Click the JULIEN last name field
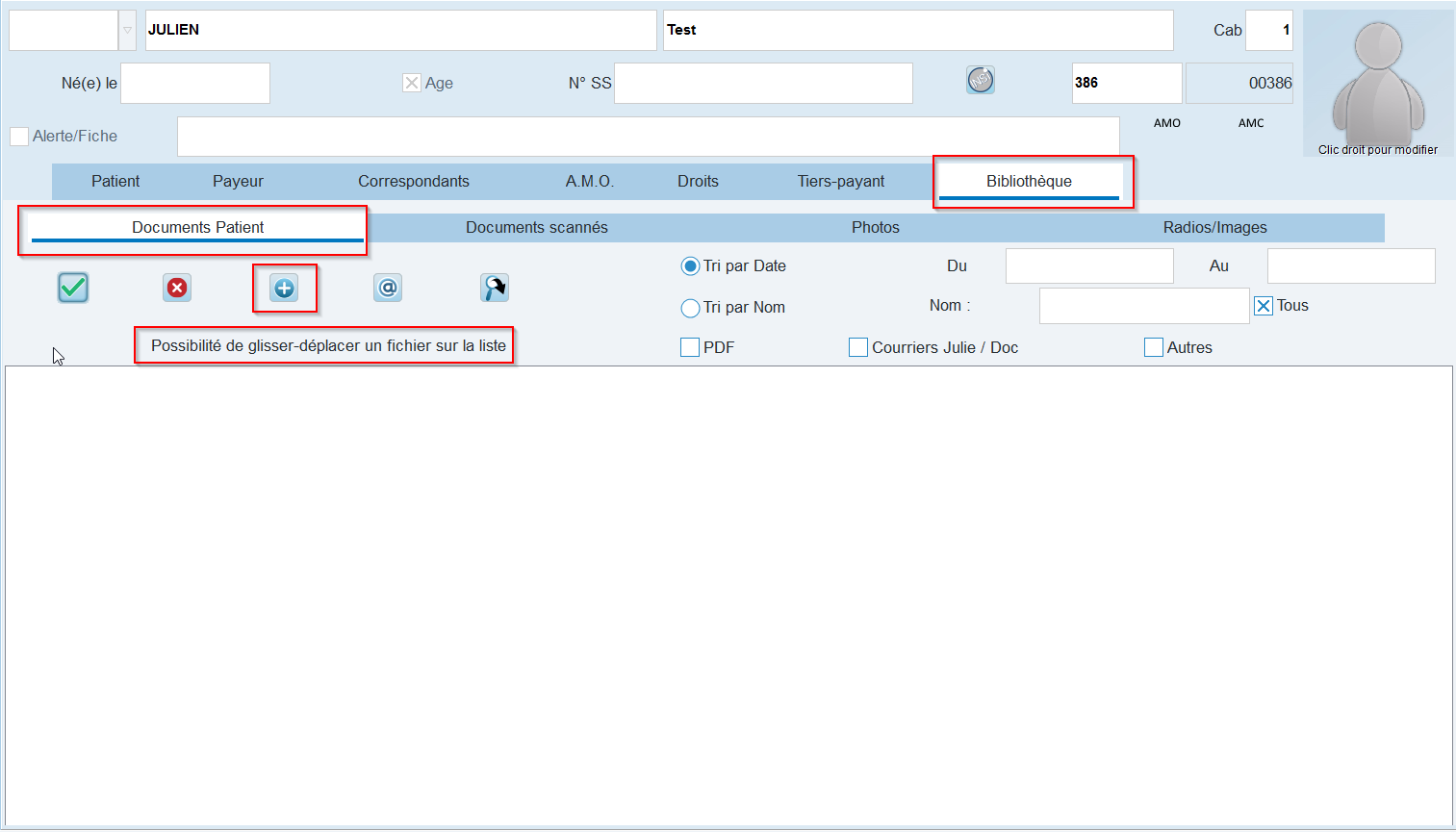This screenshot has height=832, width=1456. coord(401,31)
